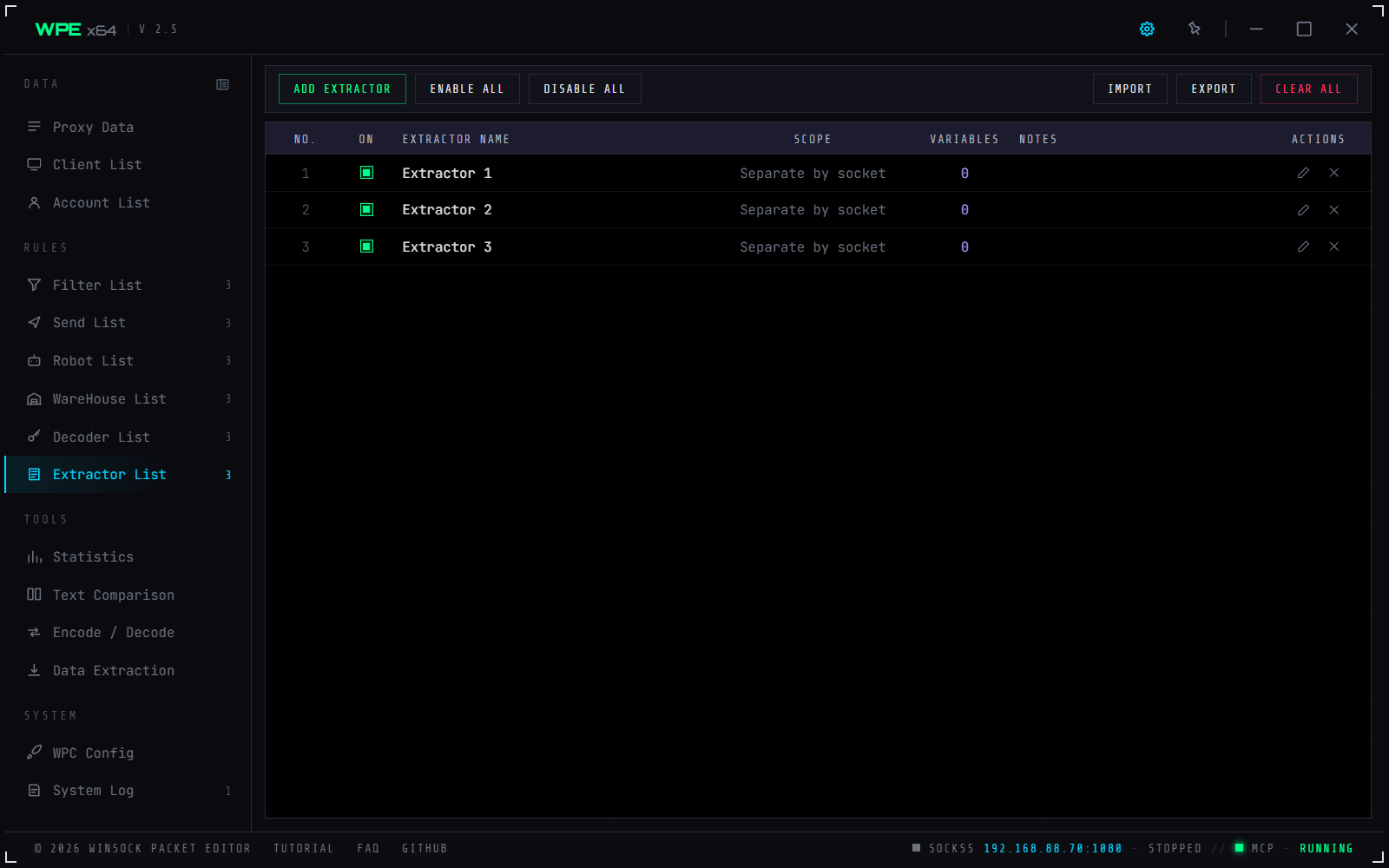
Task: Select Extractor List in the sidebar
Action: pos(128,475)
